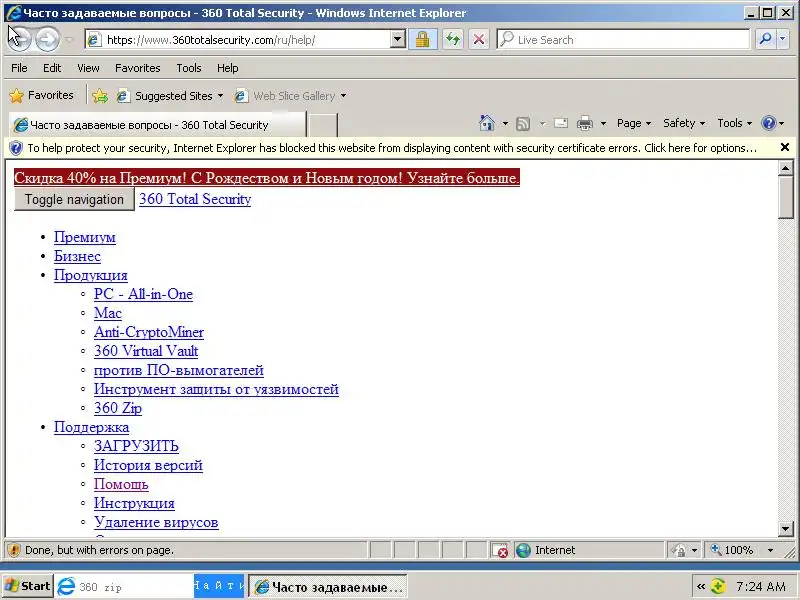This screenshot has height=600, width=800.
Task: Click the scrollbar up arrow
Action: click(x=785, y=167)
